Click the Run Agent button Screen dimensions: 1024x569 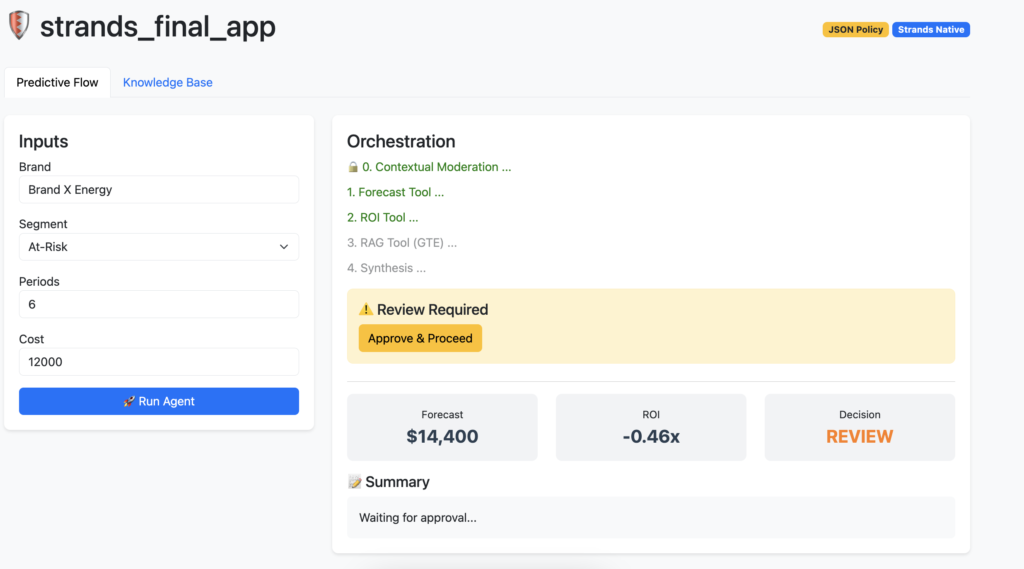[x=159, y=401]
